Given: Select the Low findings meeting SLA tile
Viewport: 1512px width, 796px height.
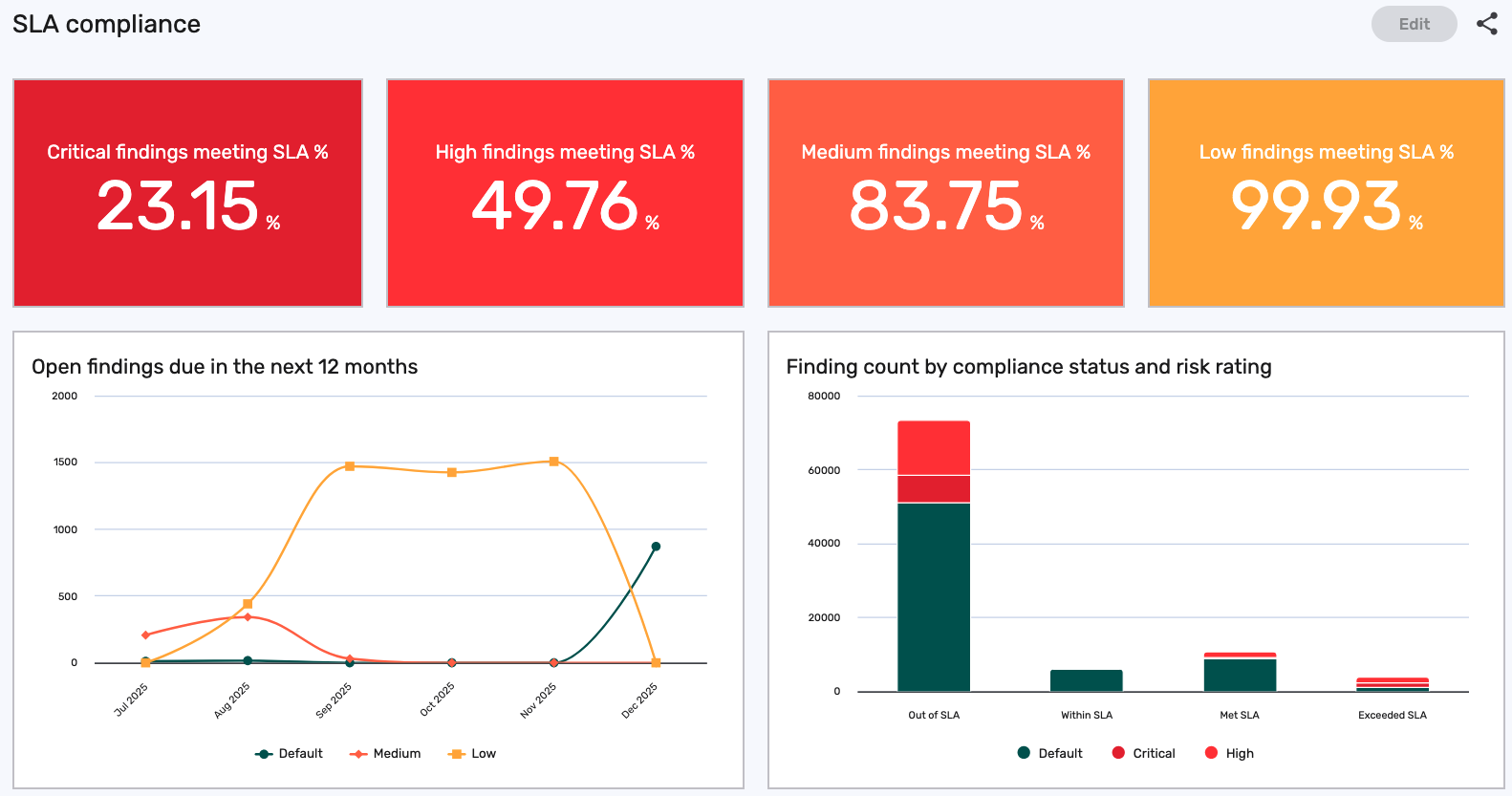Looking at the screenshot, I should (x=1326, y=193).
